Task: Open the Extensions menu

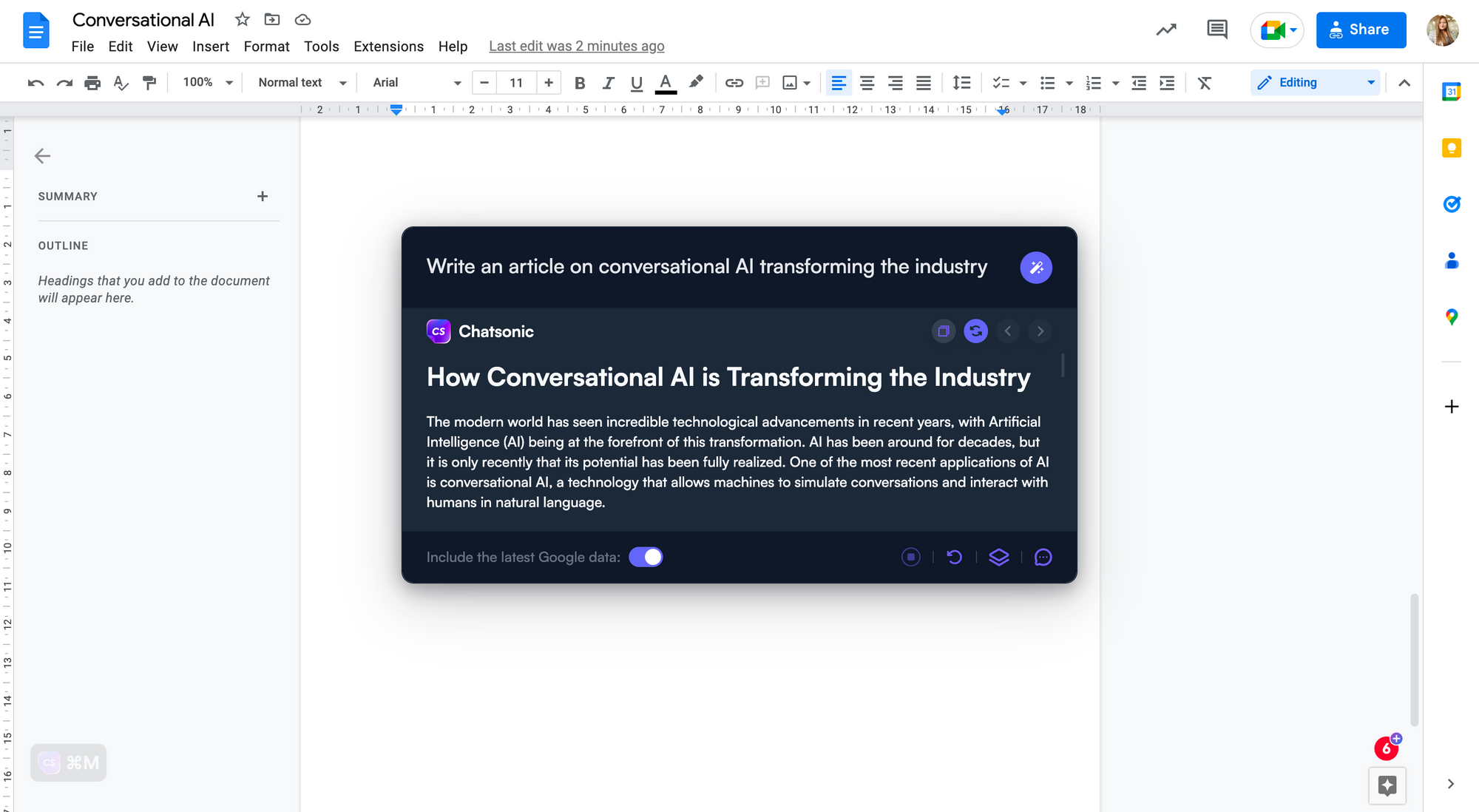Action: pos(388,46)
